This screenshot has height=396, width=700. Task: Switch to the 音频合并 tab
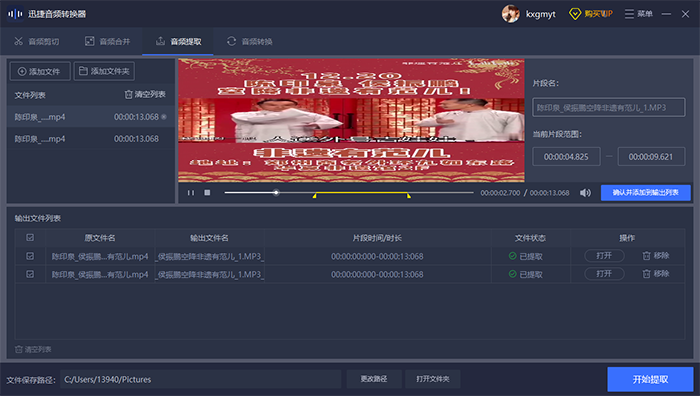[108, 42]
